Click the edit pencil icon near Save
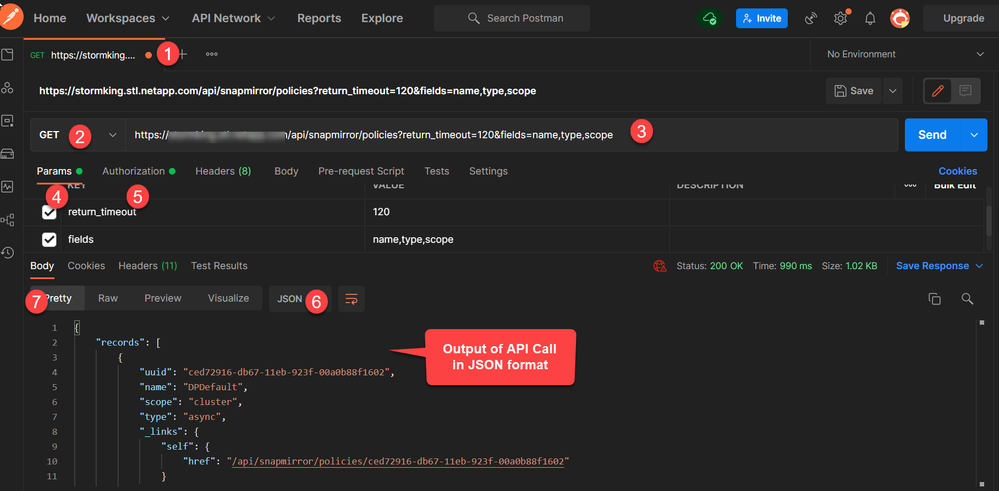This screenshot has width=999, height=491. click(937, 90)
